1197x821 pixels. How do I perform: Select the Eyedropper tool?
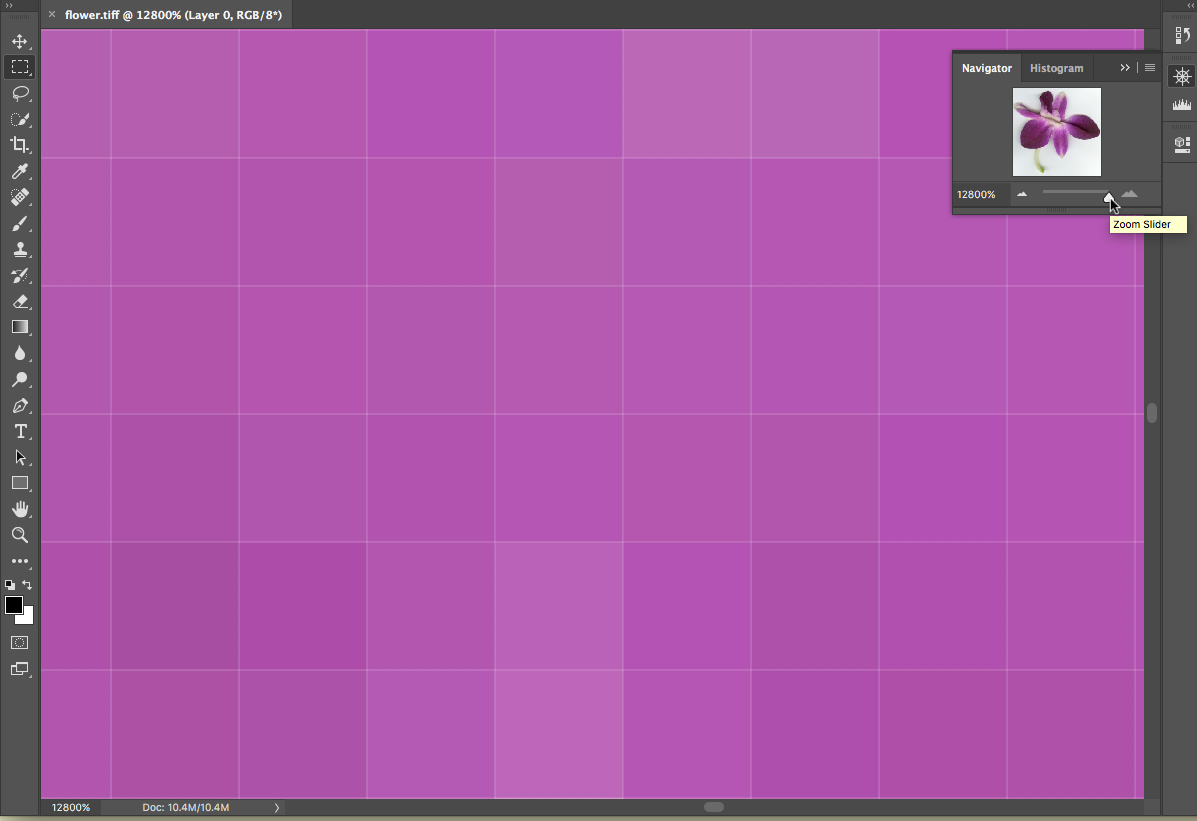pos(19,171)
